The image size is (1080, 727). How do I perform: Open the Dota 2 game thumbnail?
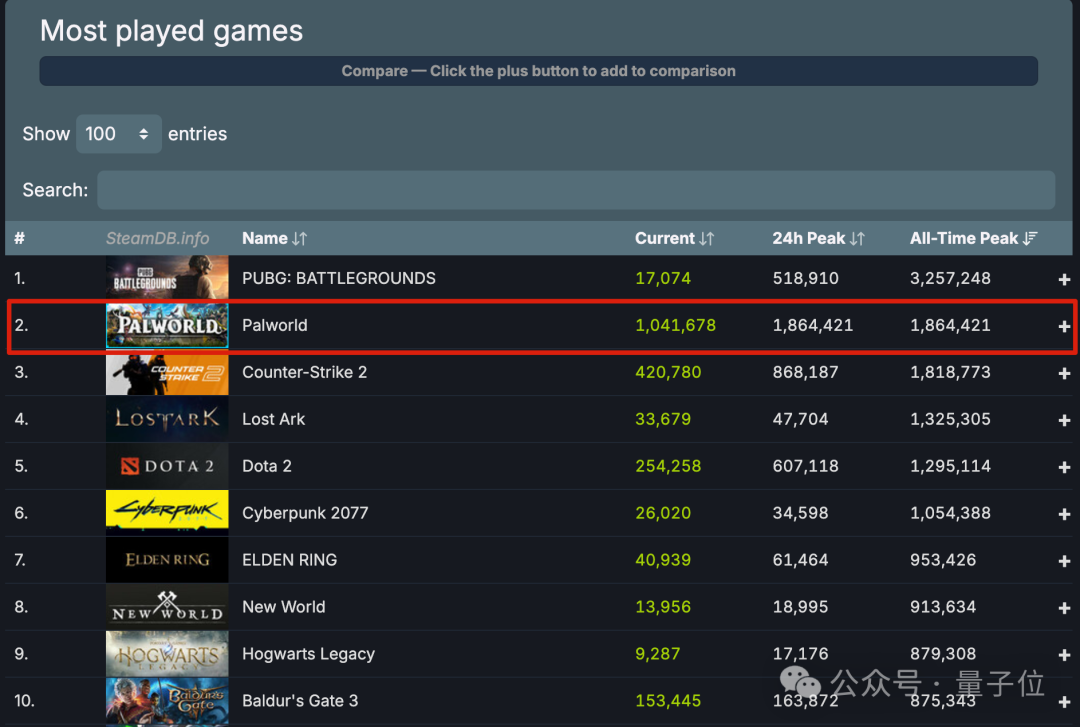point(167,466)
